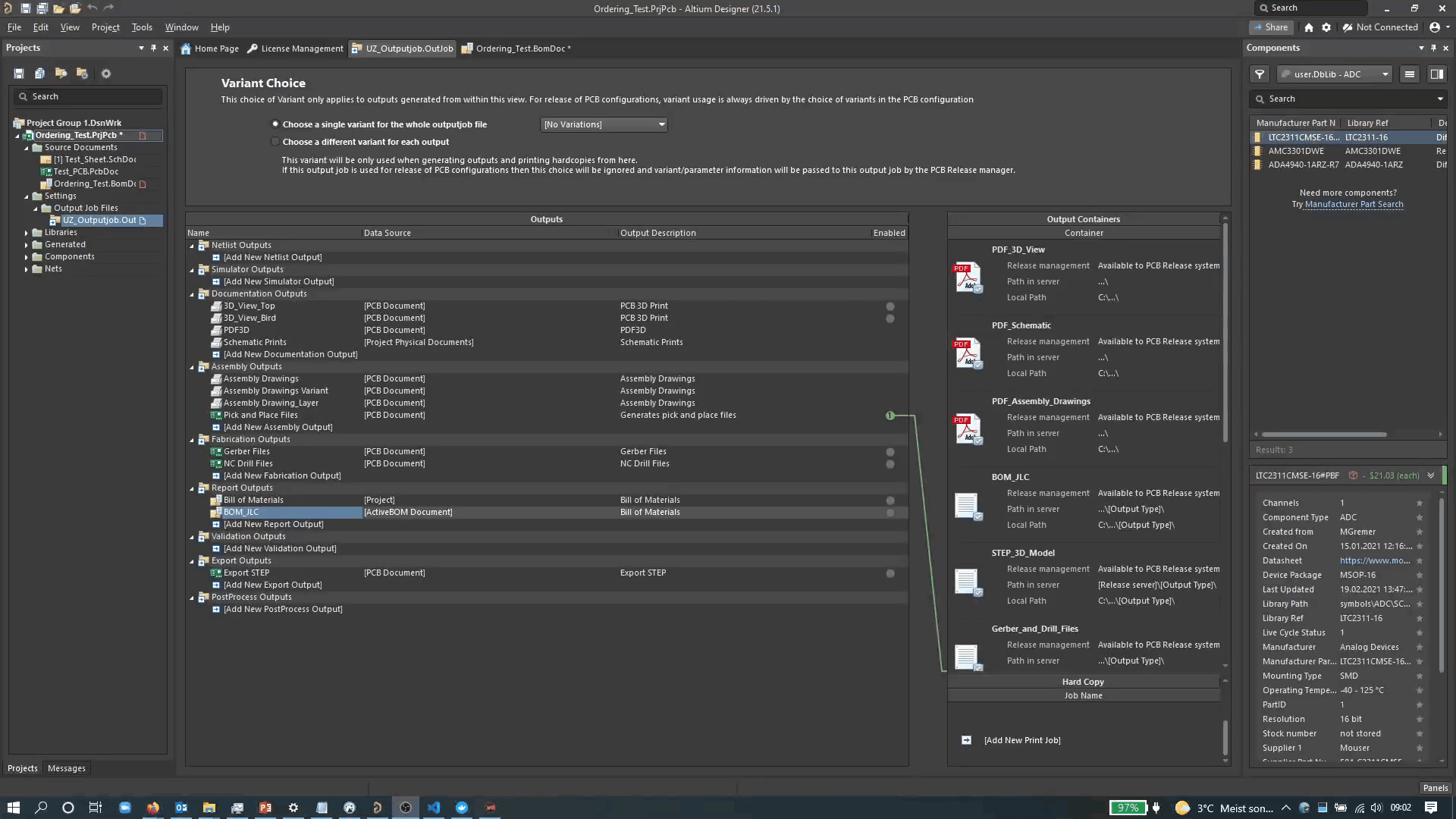Open the Manufacturer Part Search link
The height and width of the screenshot is (819, 1456).
coord(1354,205)
